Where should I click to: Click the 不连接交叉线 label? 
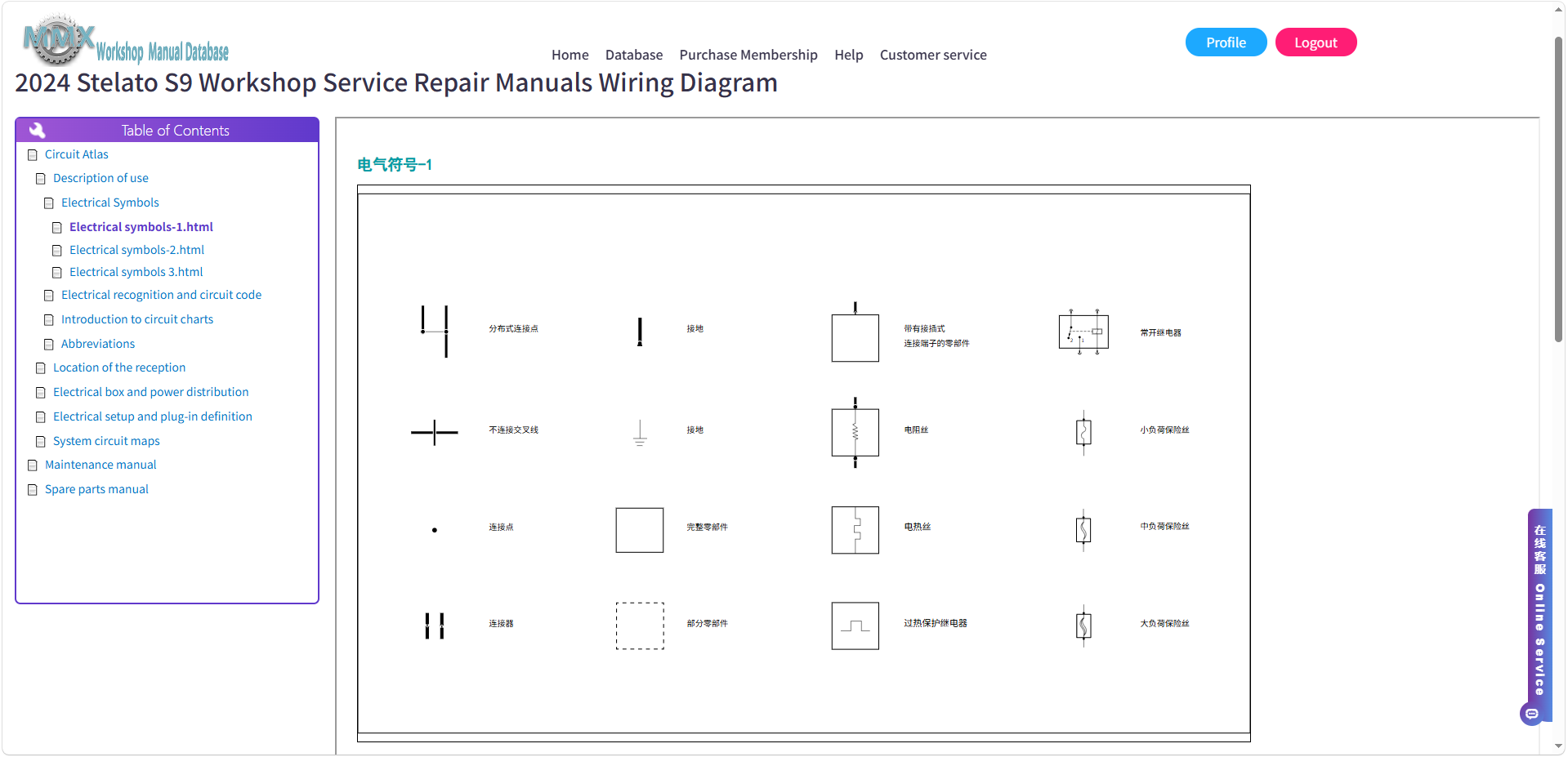click(514, 430)
